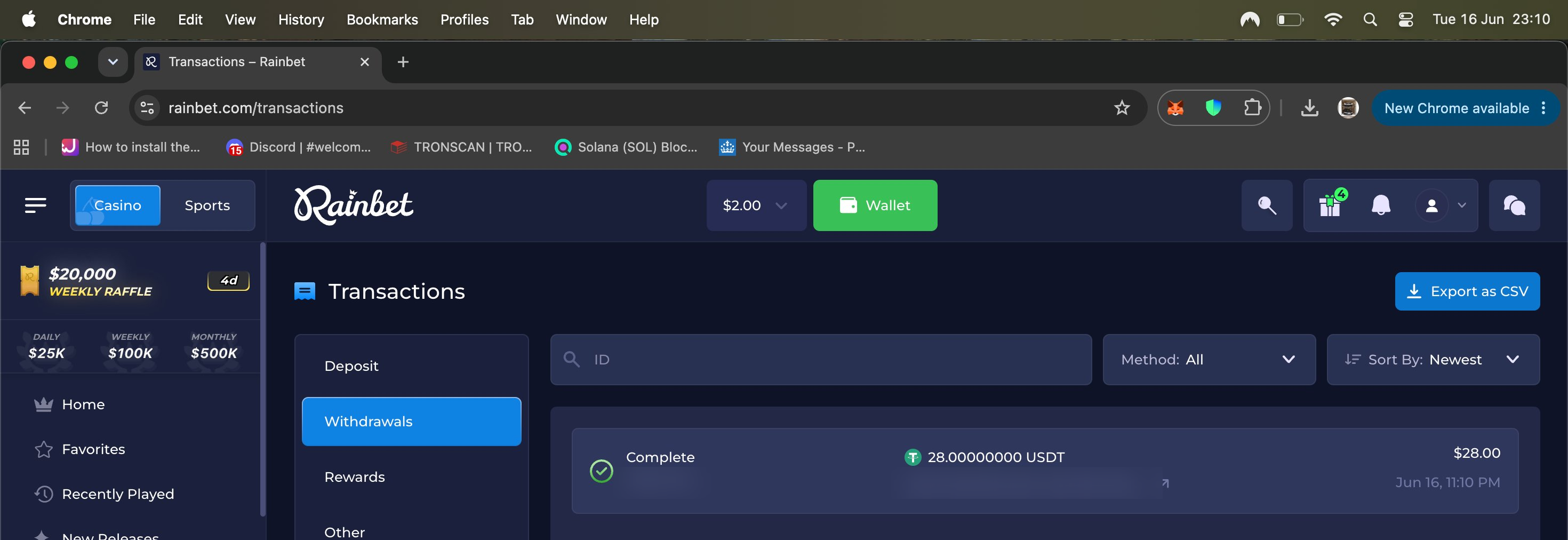Open the Extensions puzzle icon
This screenshot has width=1568, height=540.
pyautogui.click(x=1252, y=108)
